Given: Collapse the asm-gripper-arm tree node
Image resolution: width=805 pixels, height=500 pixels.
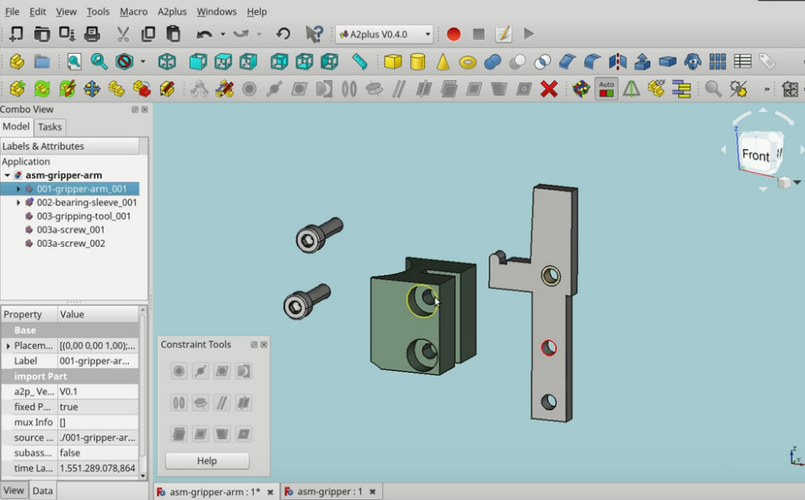Looking at the screenshot, I should tap(7, 175).
